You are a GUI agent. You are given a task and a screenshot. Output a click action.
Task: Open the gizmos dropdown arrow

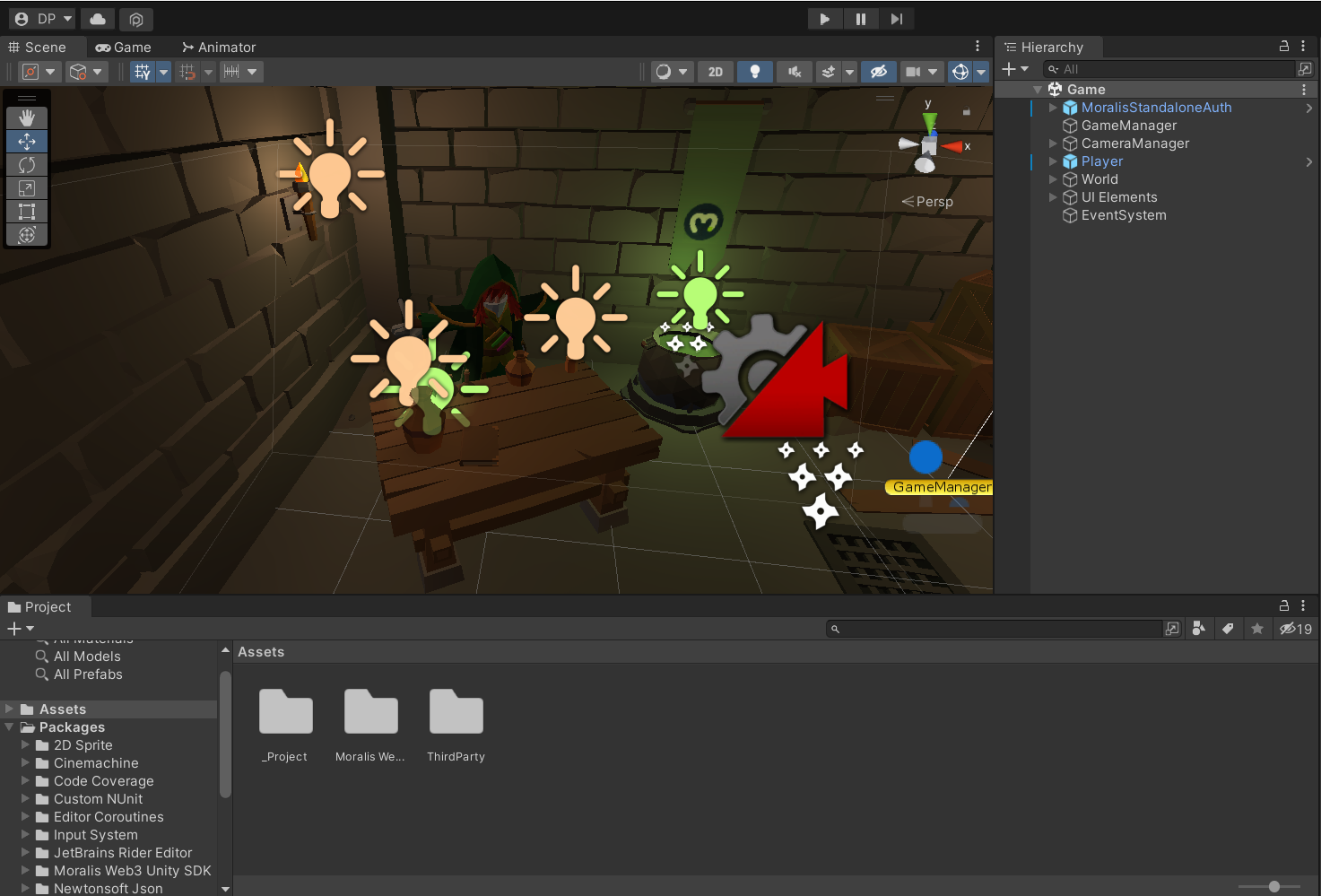point(981,72)
